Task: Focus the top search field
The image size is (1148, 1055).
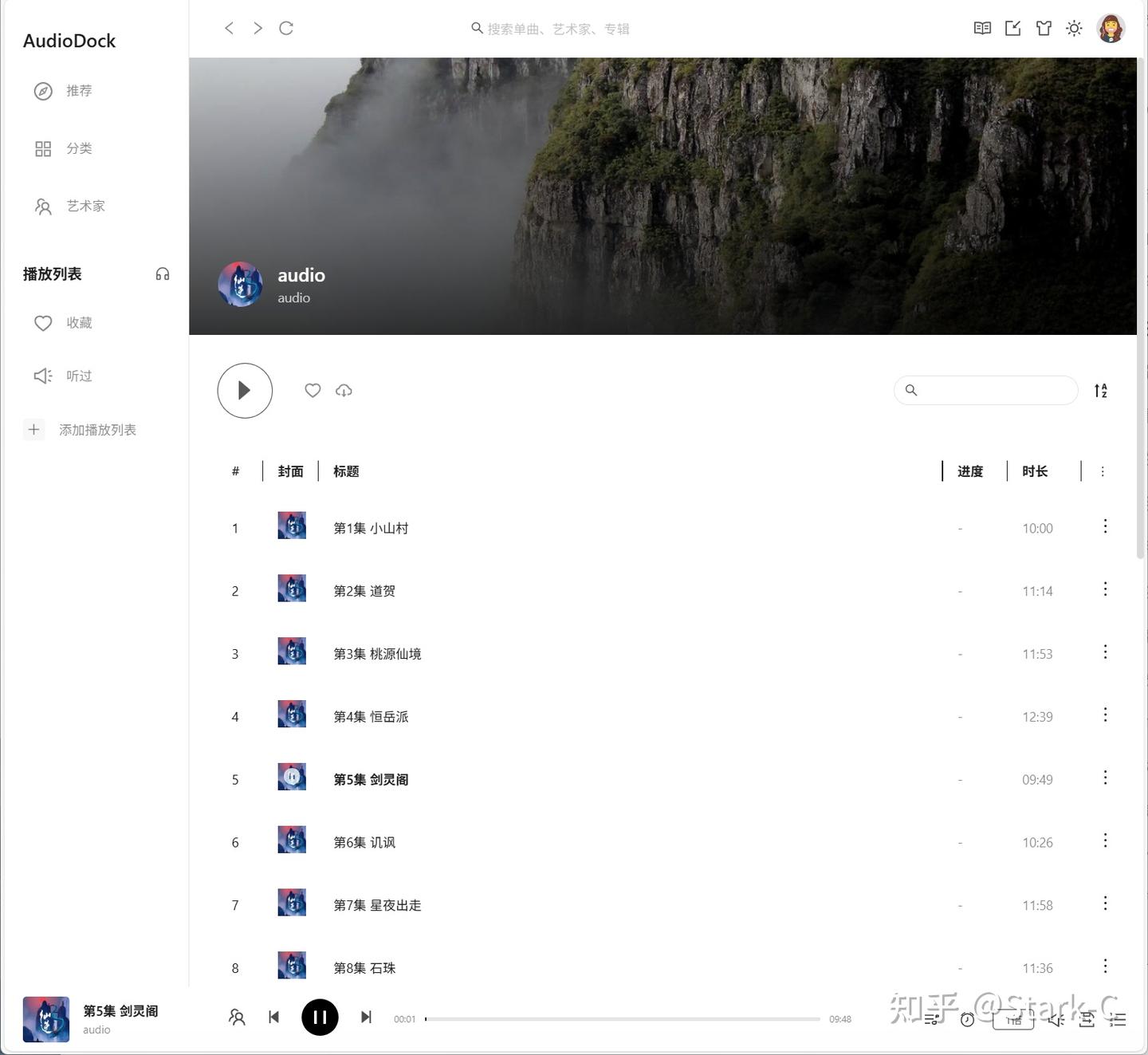Action: click(x=558, y=29)
